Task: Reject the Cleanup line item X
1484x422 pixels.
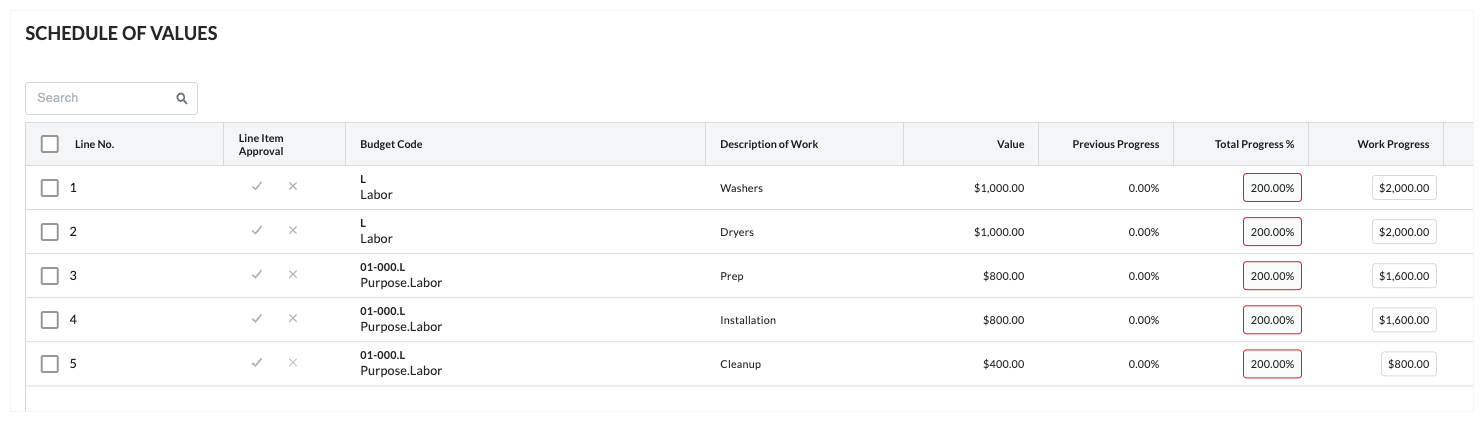Action: pos(293,363)
